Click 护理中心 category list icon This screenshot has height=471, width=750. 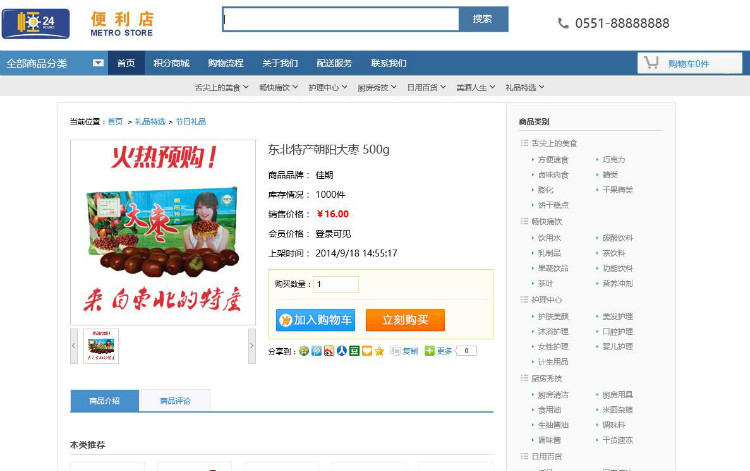coord(524,299)
